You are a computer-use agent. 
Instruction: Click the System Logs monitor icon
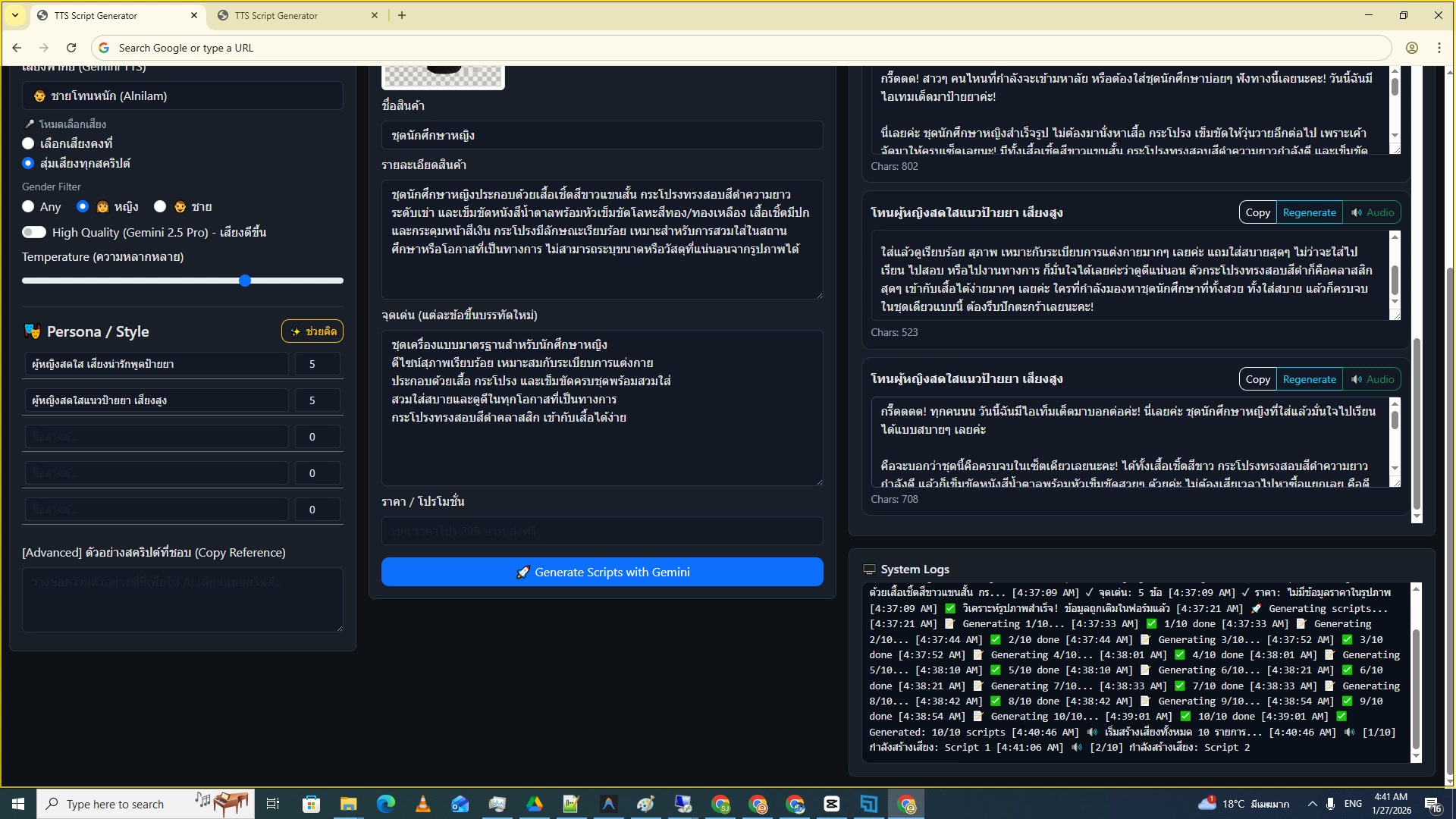coord(869,568)
